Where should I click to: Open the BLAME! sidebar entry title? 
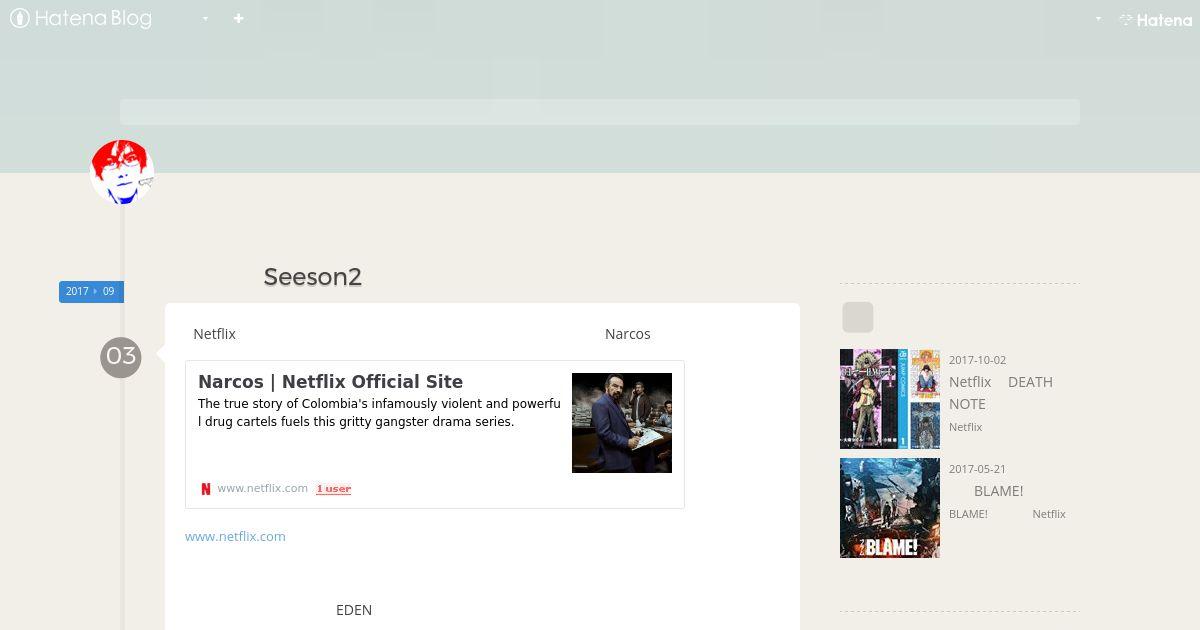(x=998, y=491)
